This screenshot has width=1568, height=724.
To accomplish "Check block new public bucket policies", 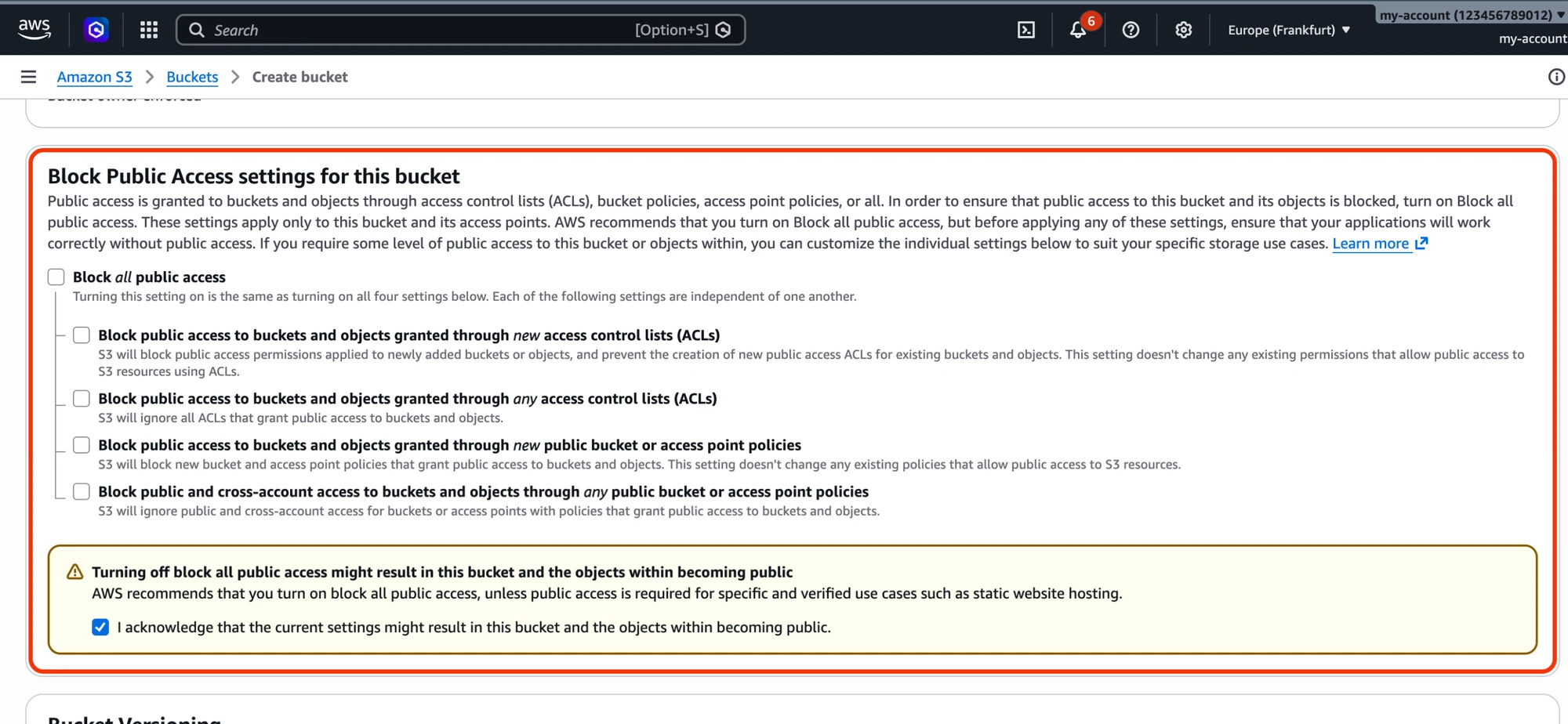I will coord(82,445).
